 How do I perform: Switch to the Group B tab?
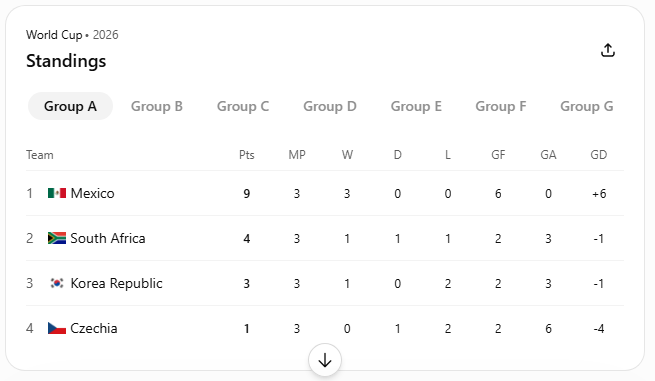click(x=157, y=106)
